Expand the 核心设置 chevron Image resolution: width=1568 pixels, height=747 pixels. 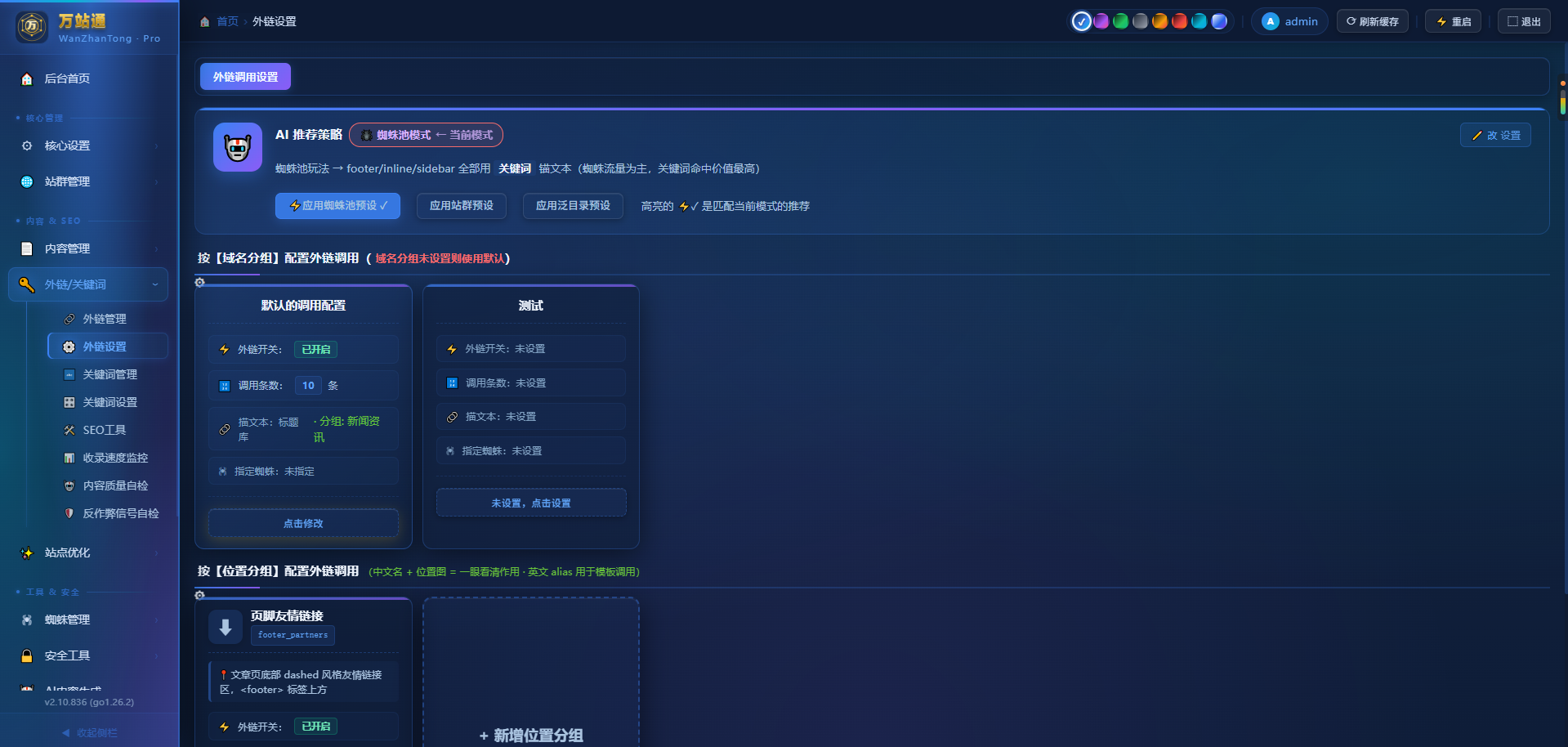(x=156, y=145)
